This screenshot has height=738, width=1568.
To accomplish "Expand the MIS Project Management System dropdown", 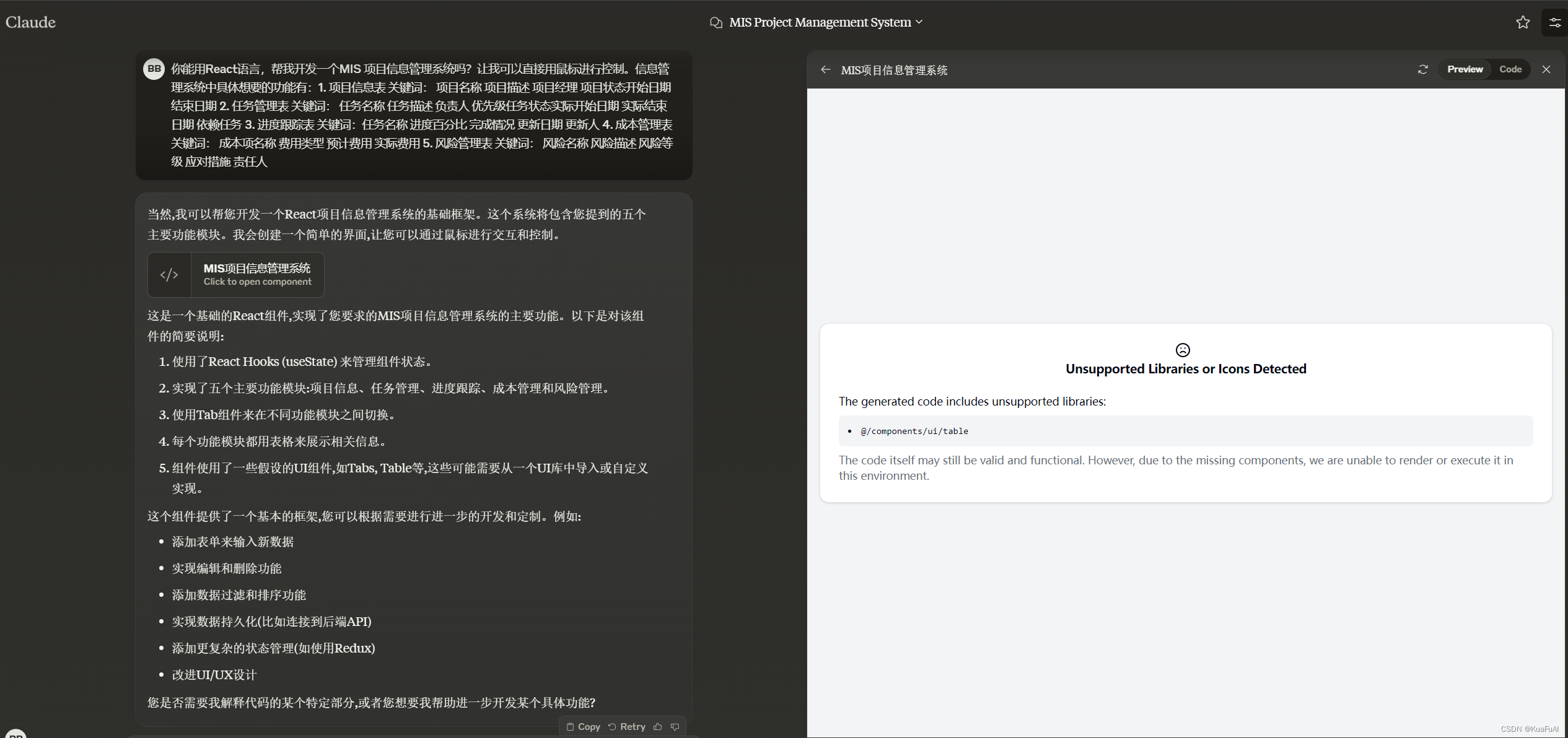I will (x=919, y=22).
